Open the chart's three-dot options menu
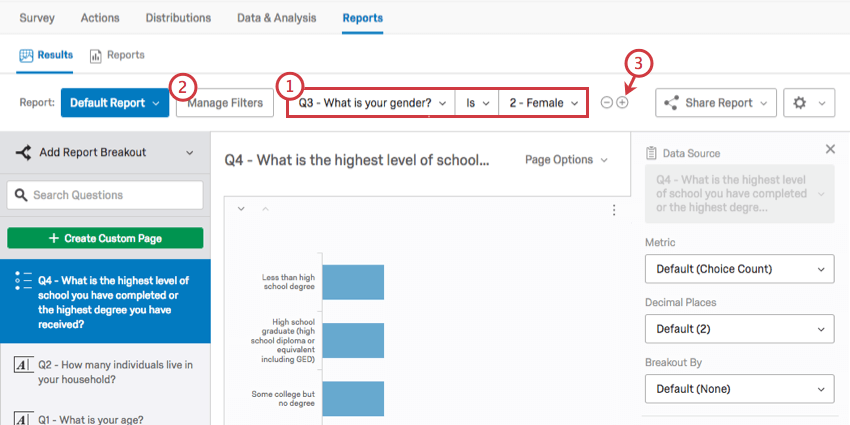 point(614,210)
